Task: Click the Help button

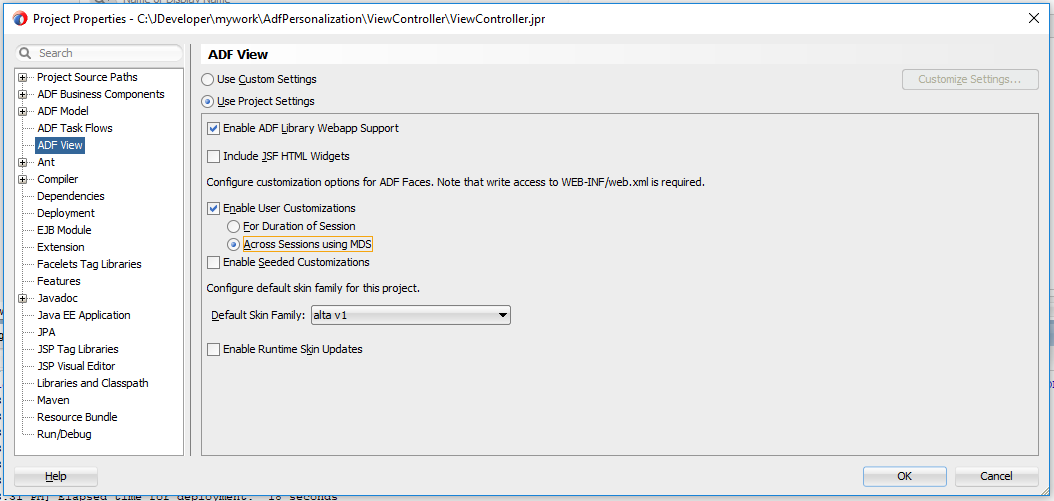Action: point(56,476)
